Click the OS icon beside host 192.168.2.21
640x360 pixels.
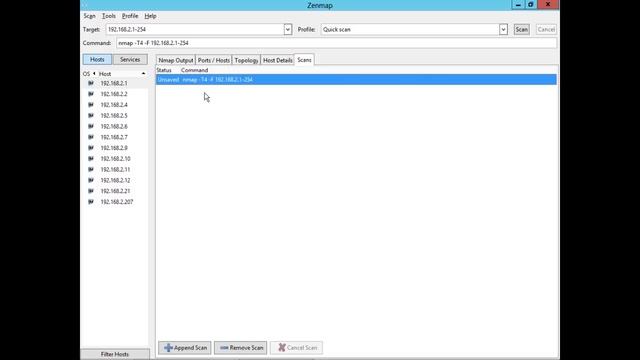(x=91, y=191)
